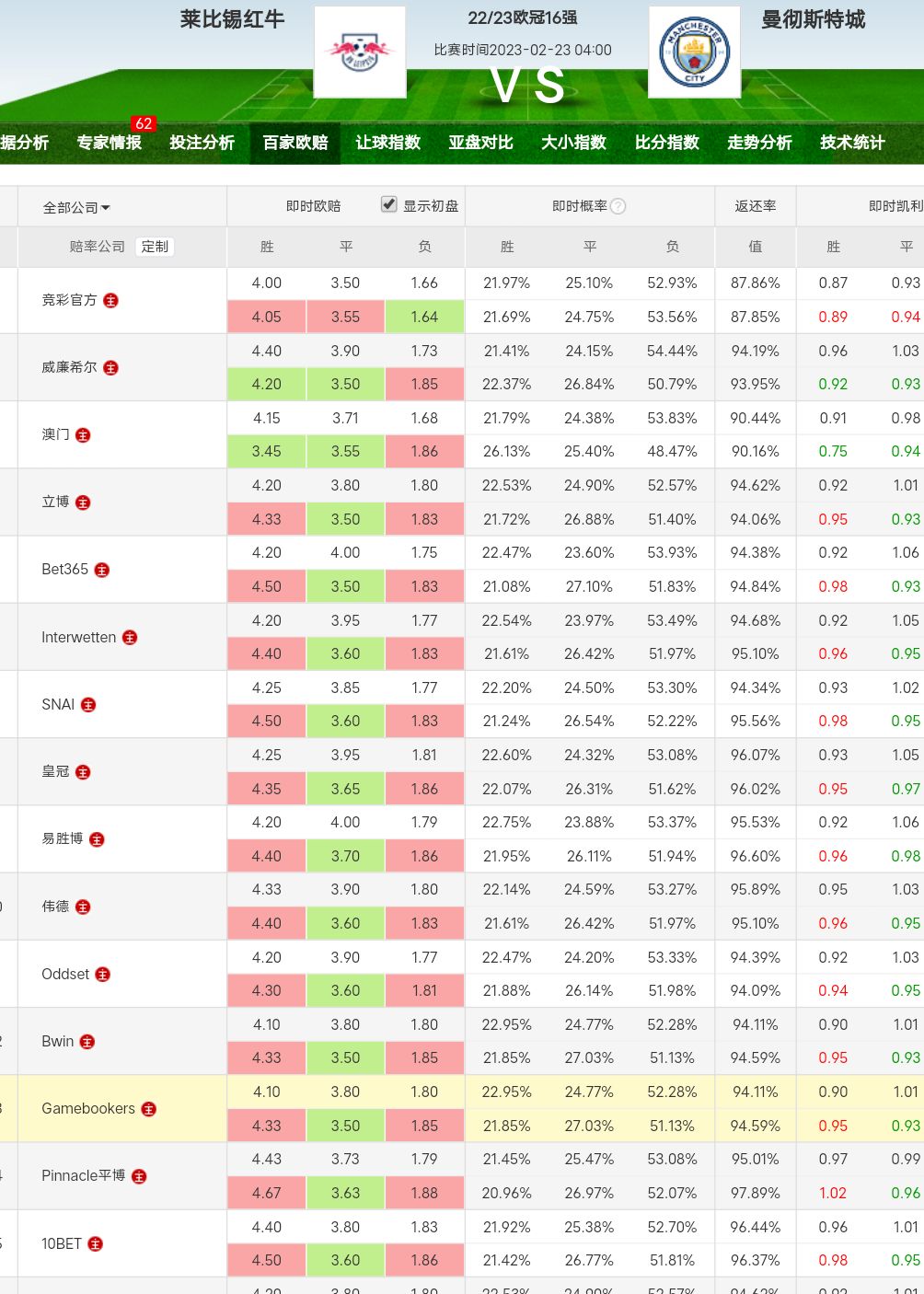Open the 技术统计 tab
Viewport: 924px width, 1294px height.
click(852, 143)
